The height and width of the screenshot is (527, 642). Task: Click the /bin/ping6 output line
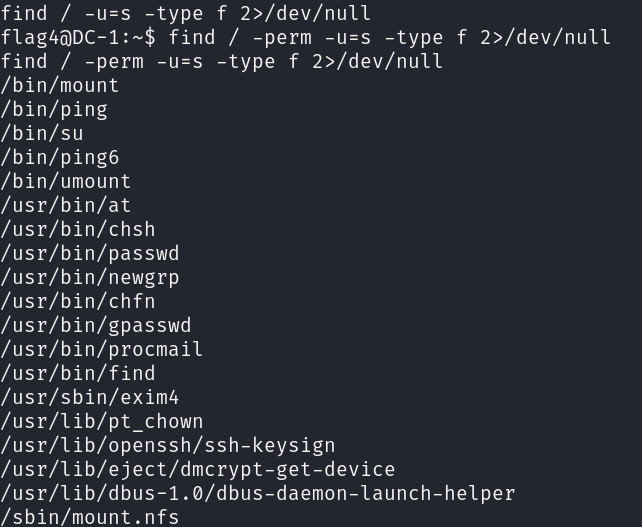click(60, 158)
